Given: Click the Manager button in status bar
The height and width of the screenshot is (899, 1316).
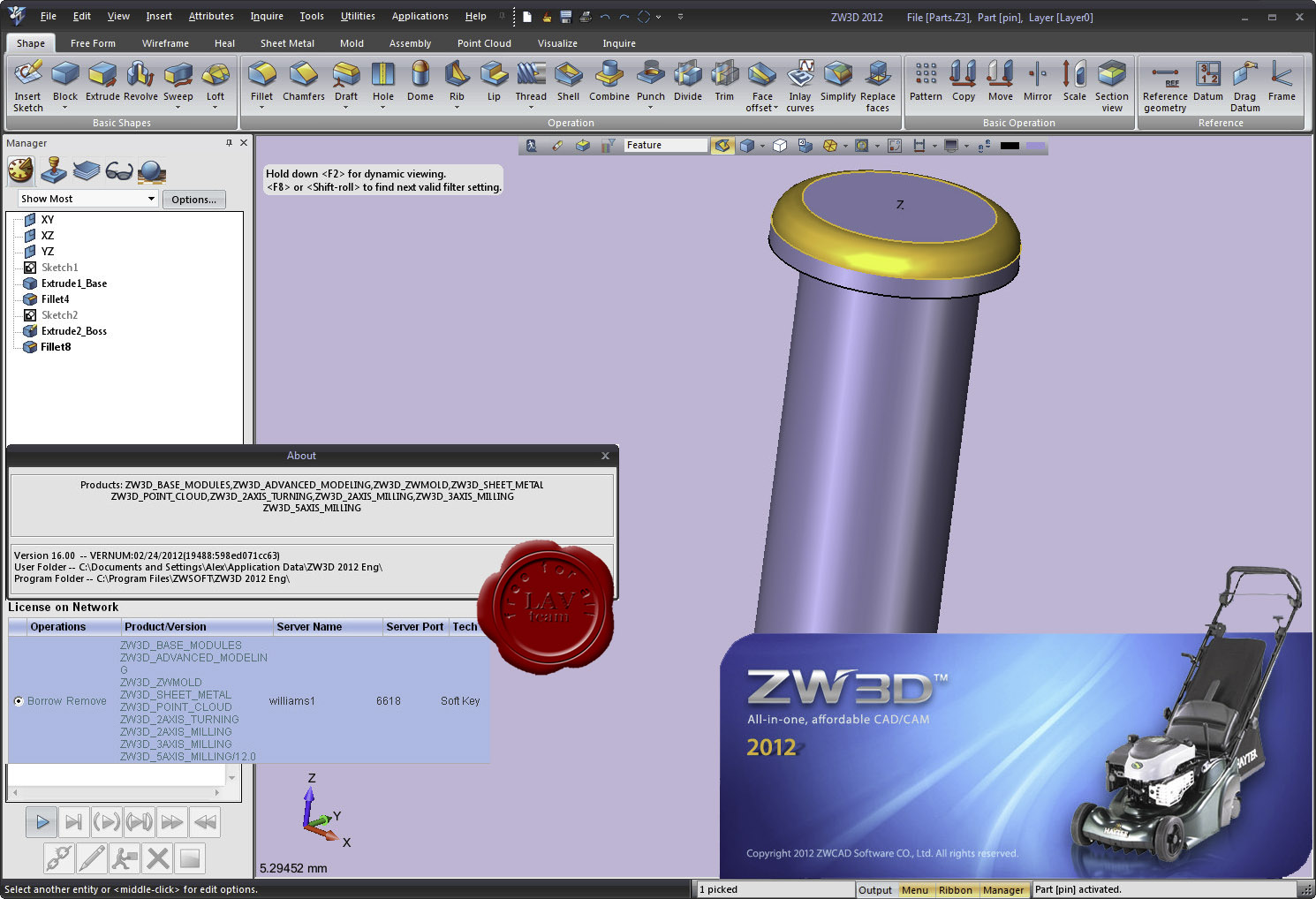Looking at the screenshot, I should point(1004,889).
